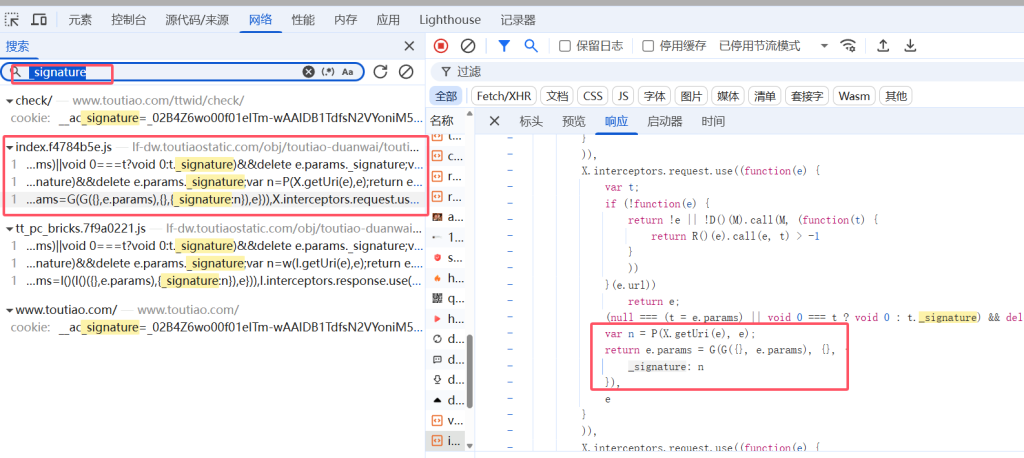Collapse index.f4784b5e.js search results
The height and width of the screenshot is (458, 1024).
(9, 147)
